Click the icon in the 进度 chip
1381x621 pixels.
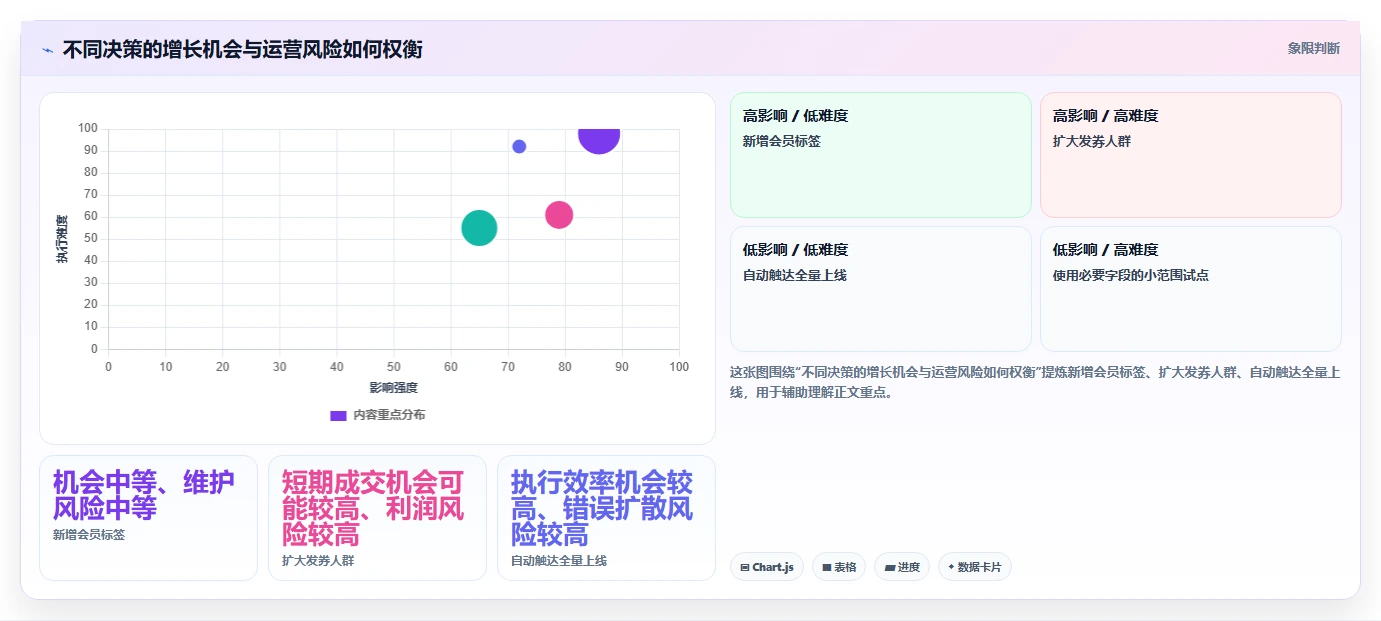pos(889,567)
